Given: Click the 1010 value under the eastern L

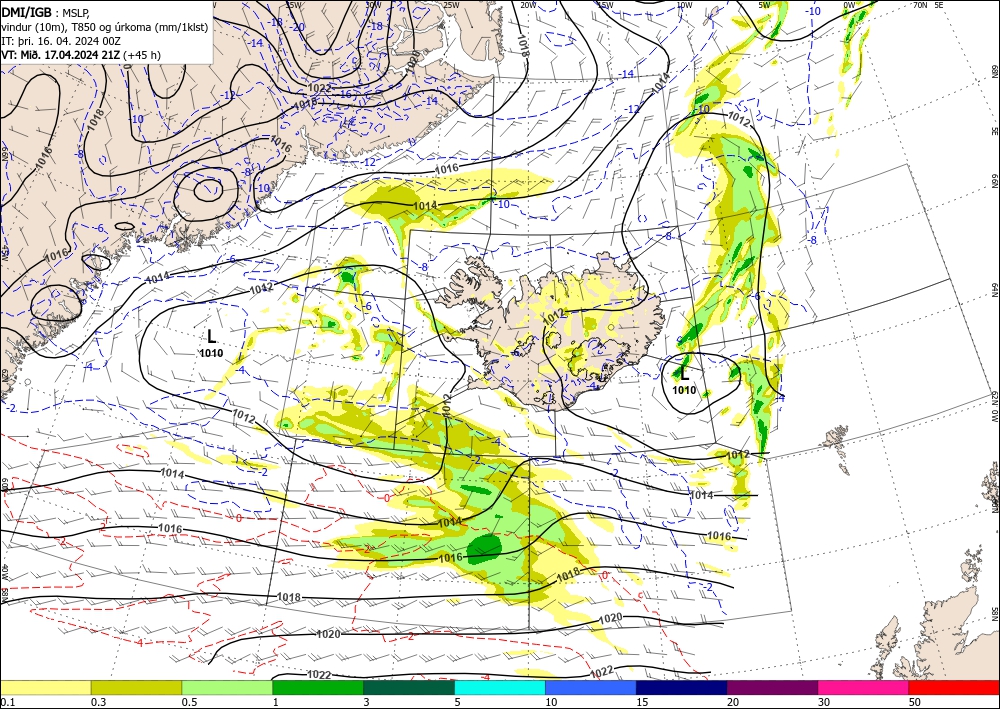Looking at the screenshot, I should tap(684, 390).
